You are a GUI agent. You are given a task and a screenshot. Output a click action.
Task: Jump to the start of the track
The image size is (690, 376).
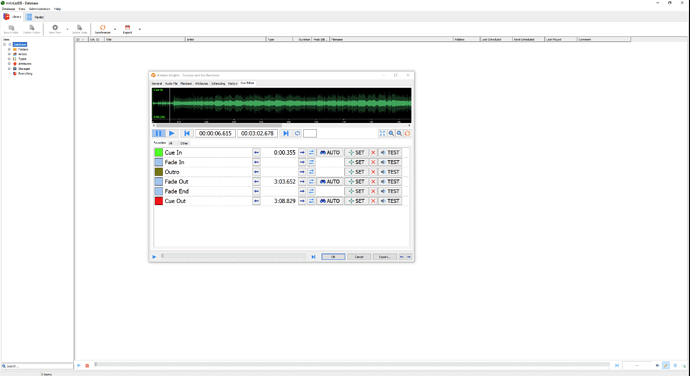(187, 133)
